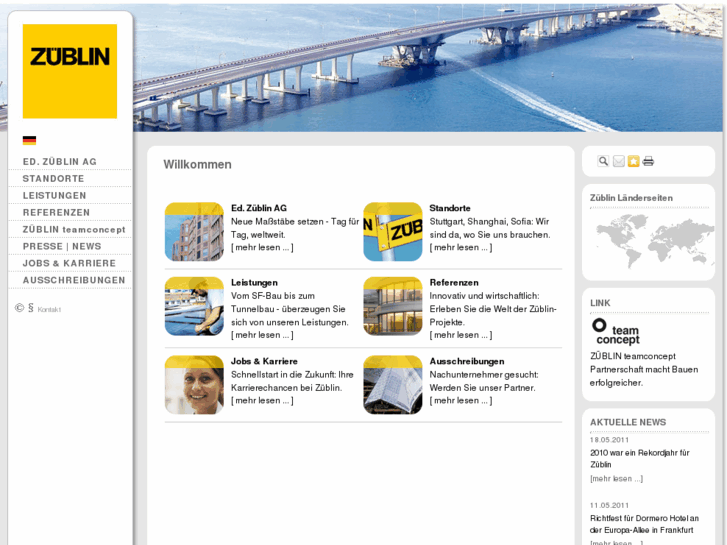Go to JOBS & KARRIERE in sidebar
The height and width of the screenshot is (545, 727).
tap(70, 263)
